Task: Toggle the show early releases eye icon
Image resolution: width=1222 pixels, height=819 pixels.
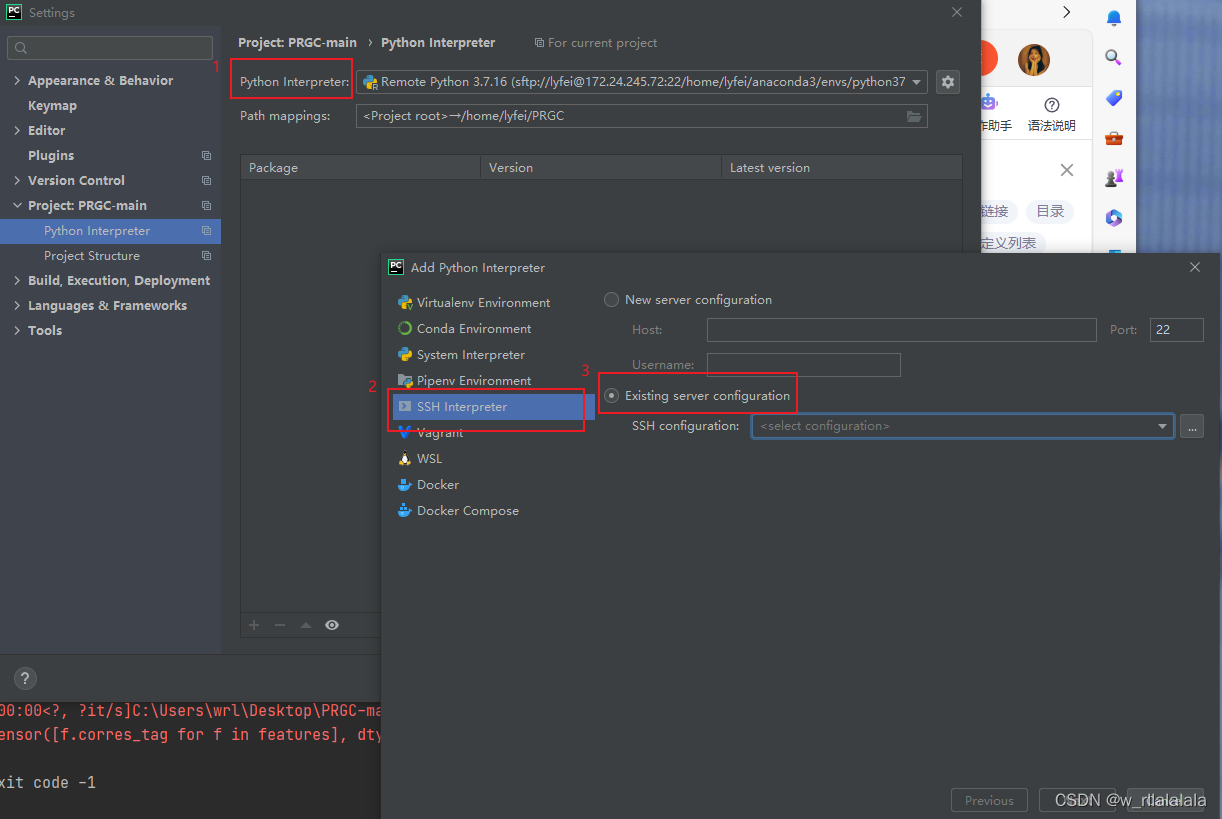Action: pos(332,625)
